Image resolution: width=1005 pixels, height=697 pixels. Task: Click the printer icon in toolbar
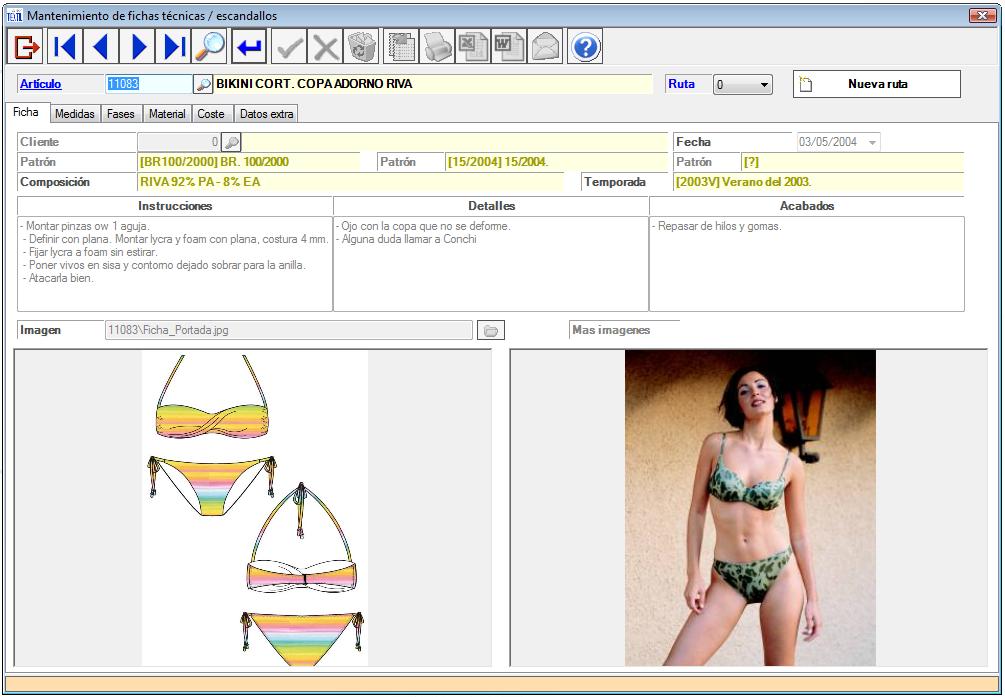pos(438,46)
